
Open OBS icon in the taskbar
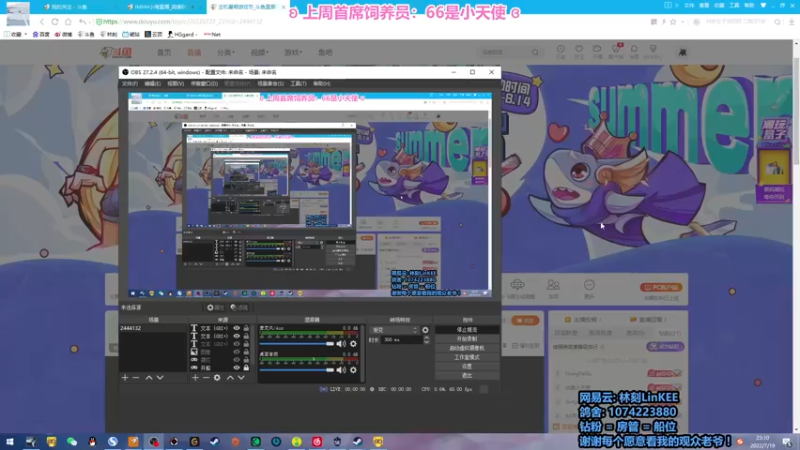pos(154,441)
